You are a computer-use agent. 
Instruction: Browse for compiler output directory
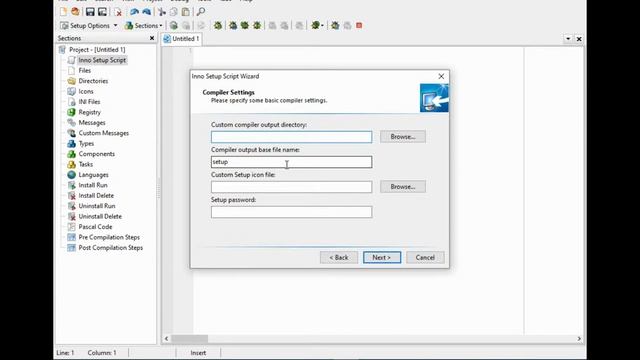pyautogui.click(x=403, y=137)
